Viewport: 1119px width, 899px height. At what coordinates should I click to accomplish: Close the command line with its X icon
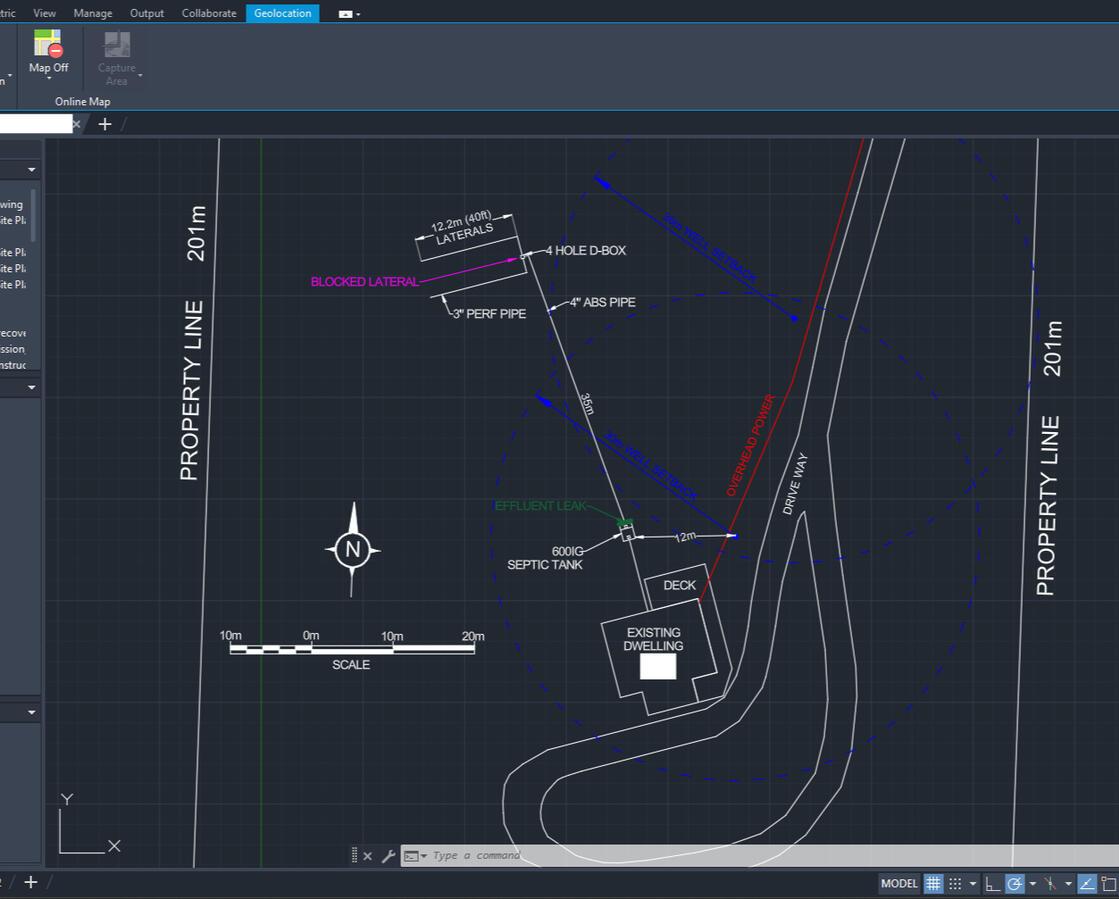[x=367, y=856]
